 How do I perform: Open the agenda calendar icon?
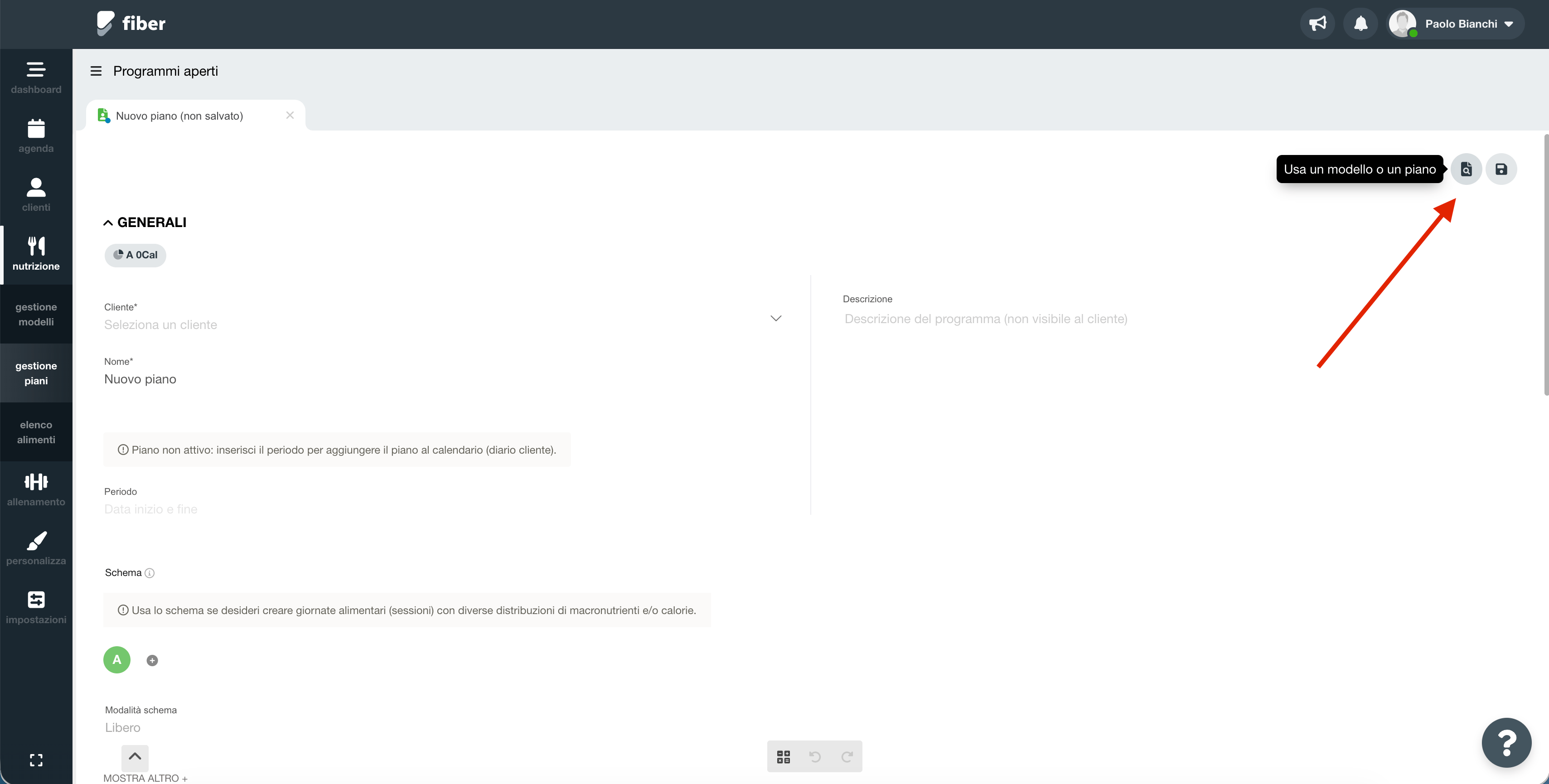[x=36, y=129]
